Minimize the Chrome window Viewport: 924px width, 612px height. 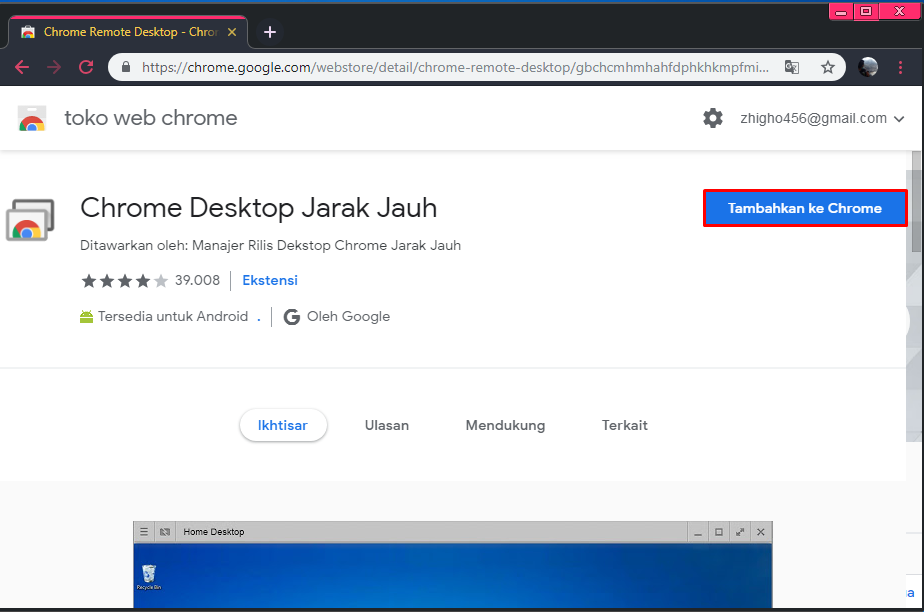[842, 11]
